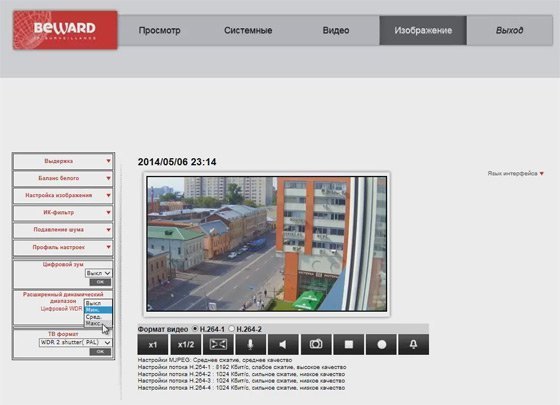Activate the microphone icon button
This screenshot has width=560, height=405.
pyautogui.click(x=250, y=344)
